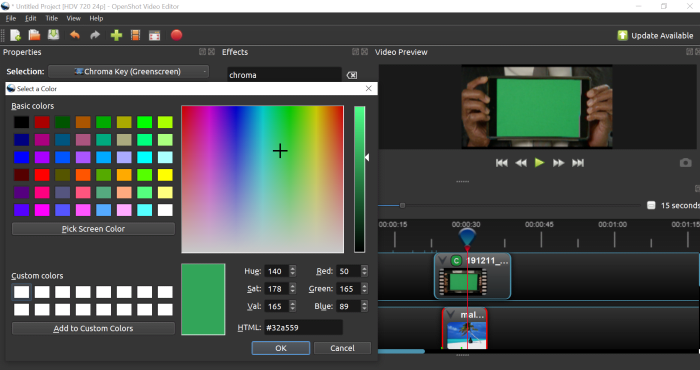Open Choose Profile filmstrip icon
Screen dimensions: 700x370
coord(136,35)
